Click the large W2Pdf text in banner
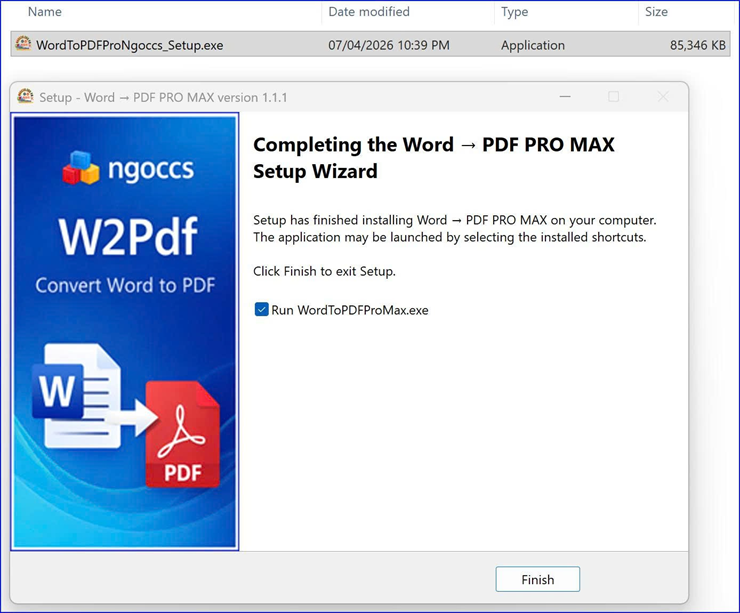Viewport: 740px width, 613px height. click(x=126, y=235)
